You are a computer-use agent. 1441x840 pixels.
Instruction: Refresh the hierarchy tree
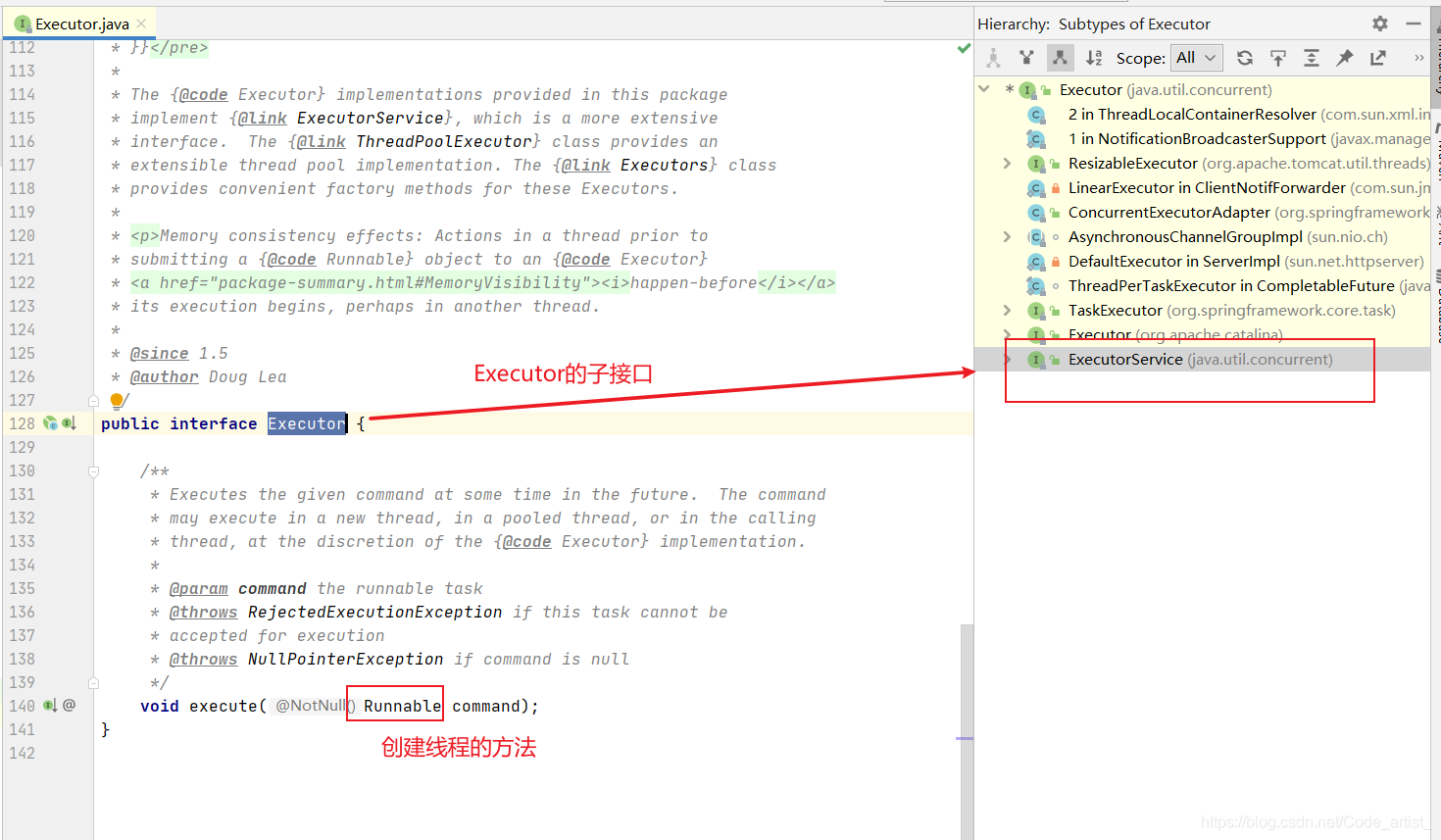pyautogui.click(x=1245, y=58)
